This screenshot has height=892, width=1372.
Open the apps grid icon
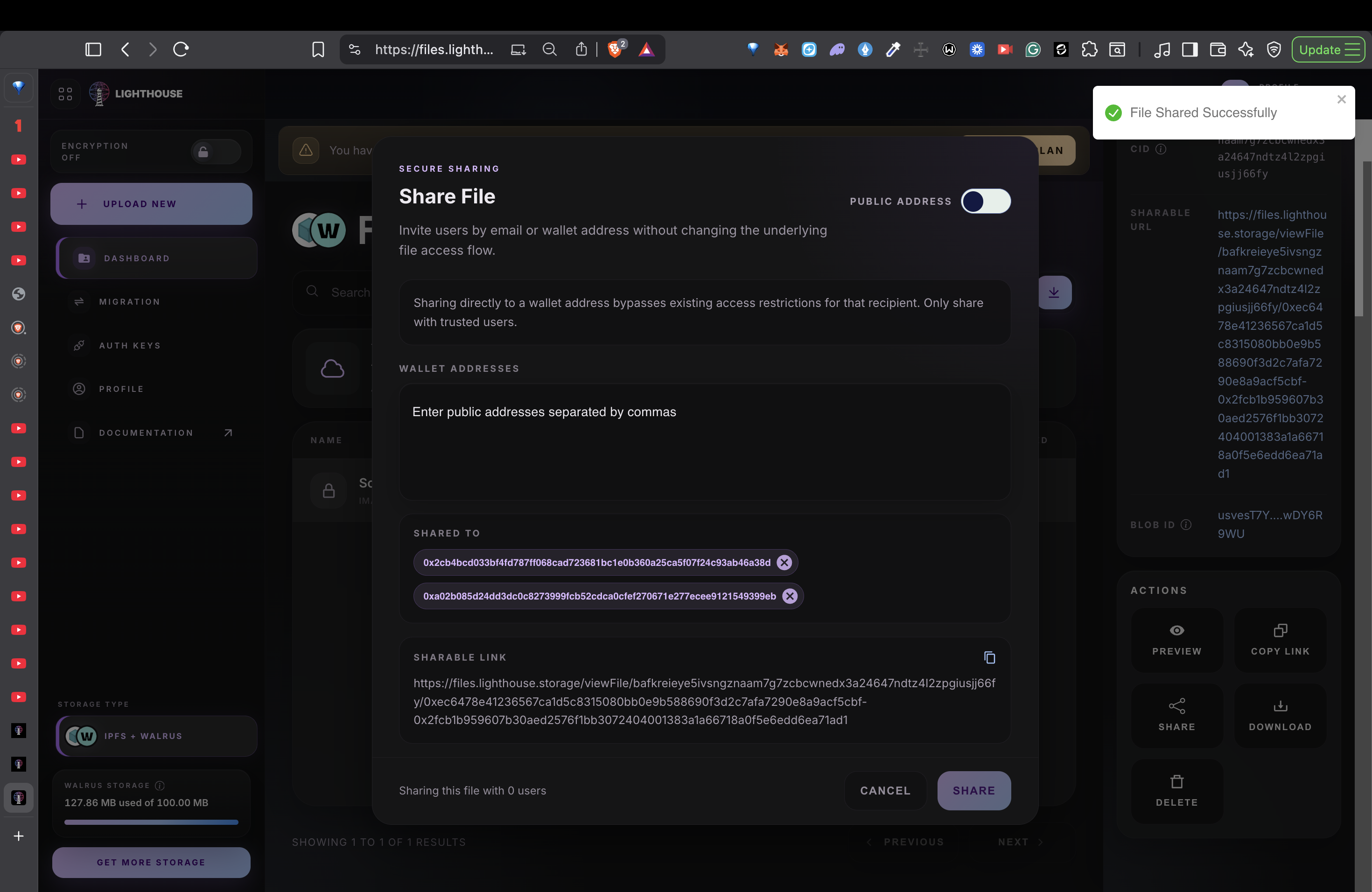coord(65,93)
